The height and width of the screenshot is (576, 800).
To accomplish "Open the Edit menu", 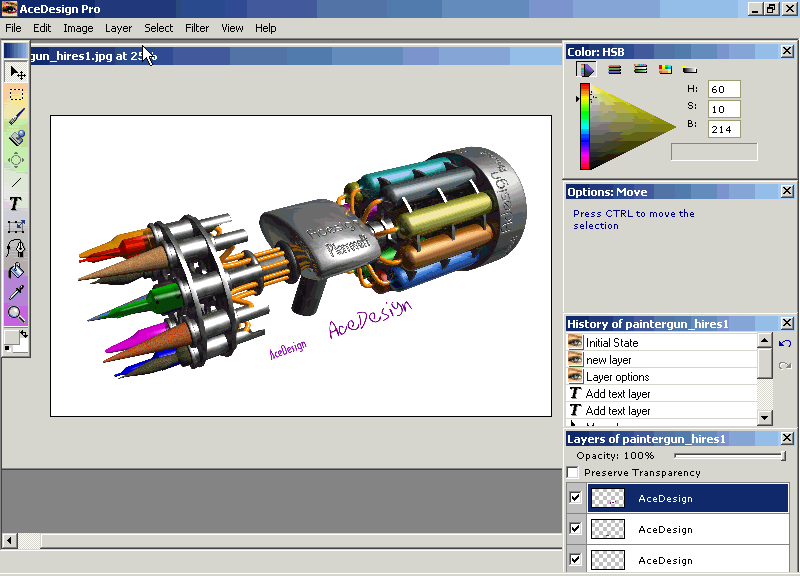I will point(42,28).
